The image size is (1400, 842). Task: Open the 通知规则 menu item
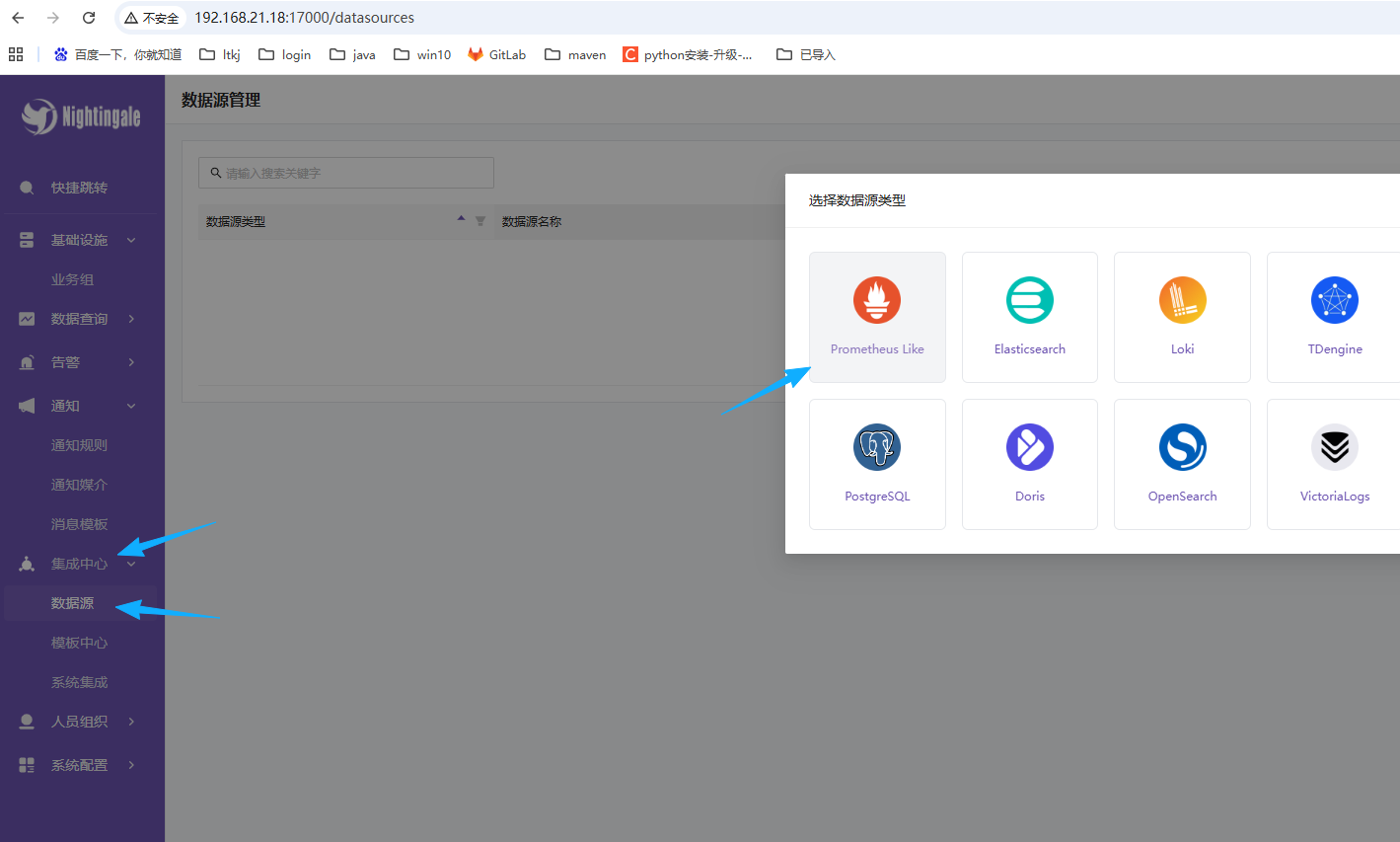(x=79, y=445)
